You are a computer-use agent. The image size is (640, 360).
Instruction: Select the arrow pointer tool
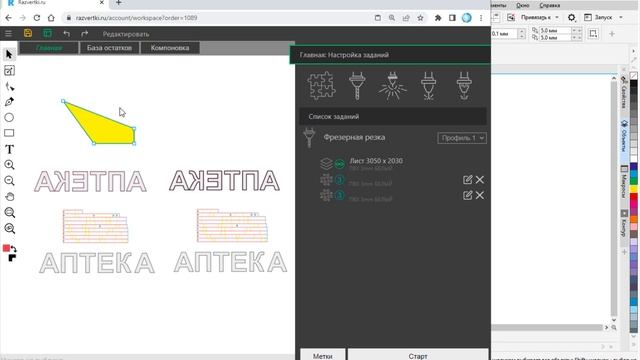coord(9,55)
